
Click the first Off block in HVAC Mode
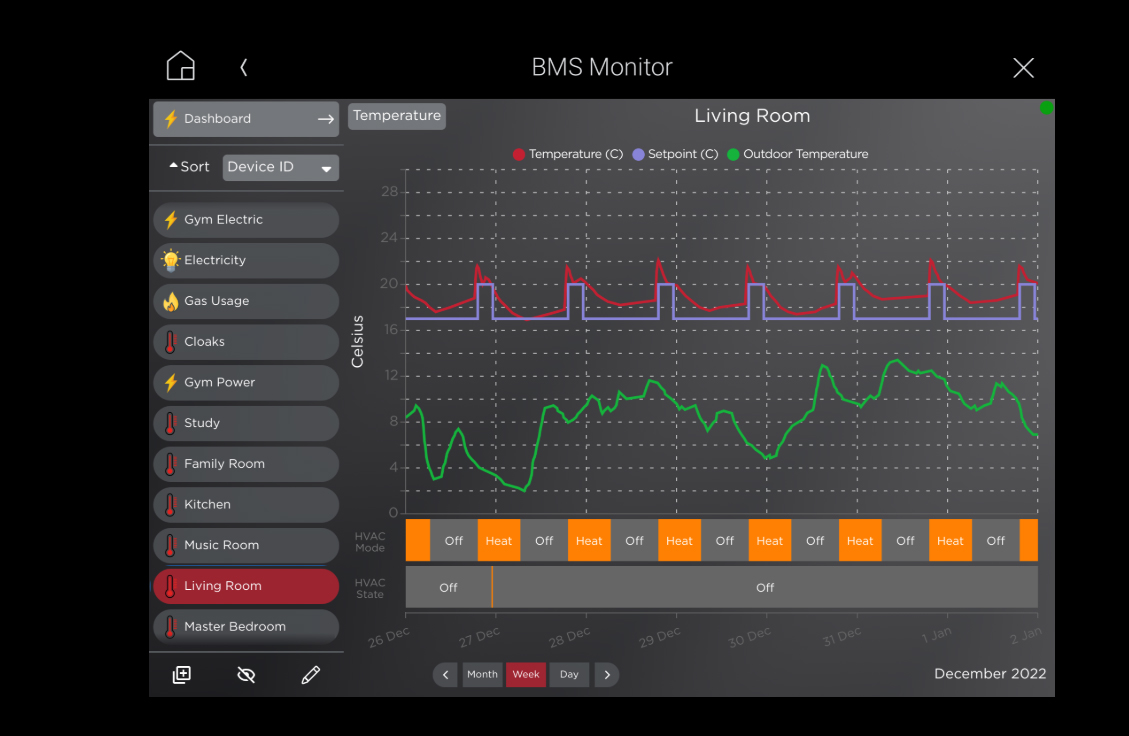(454, 541)
